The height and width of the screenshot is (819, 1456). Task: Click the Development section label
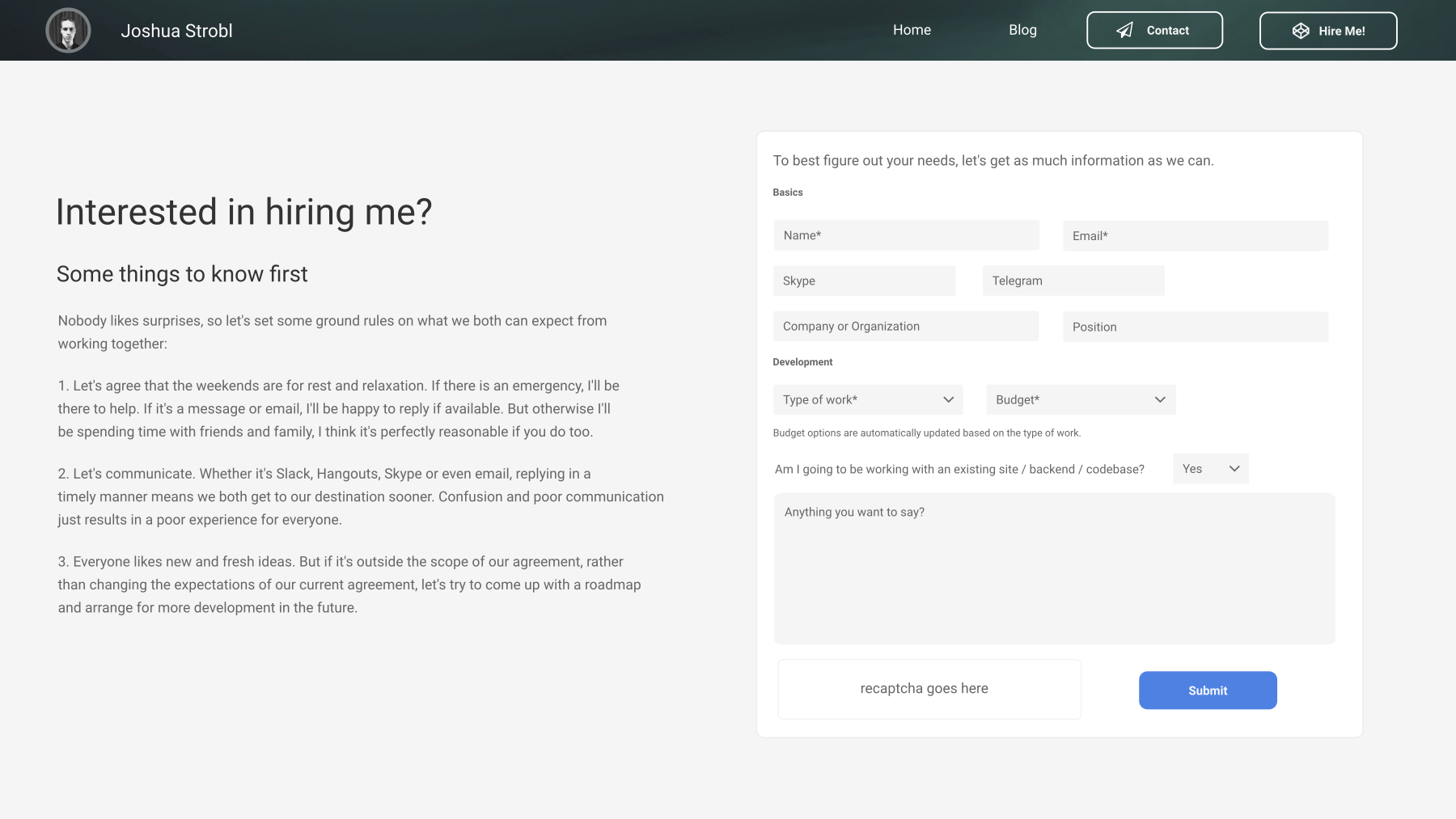click(802, 362)
